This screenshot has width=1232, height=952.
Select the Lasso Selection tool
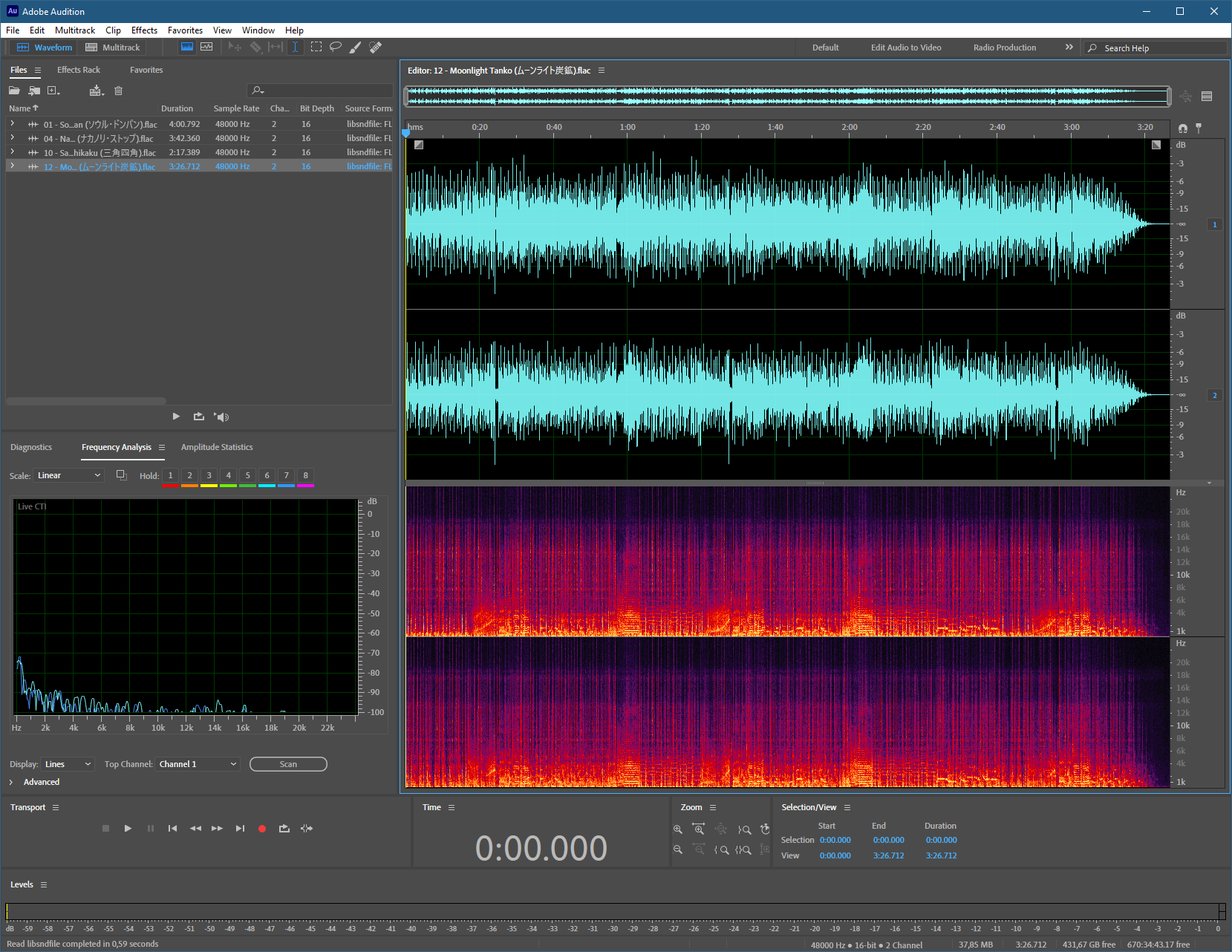336,47
